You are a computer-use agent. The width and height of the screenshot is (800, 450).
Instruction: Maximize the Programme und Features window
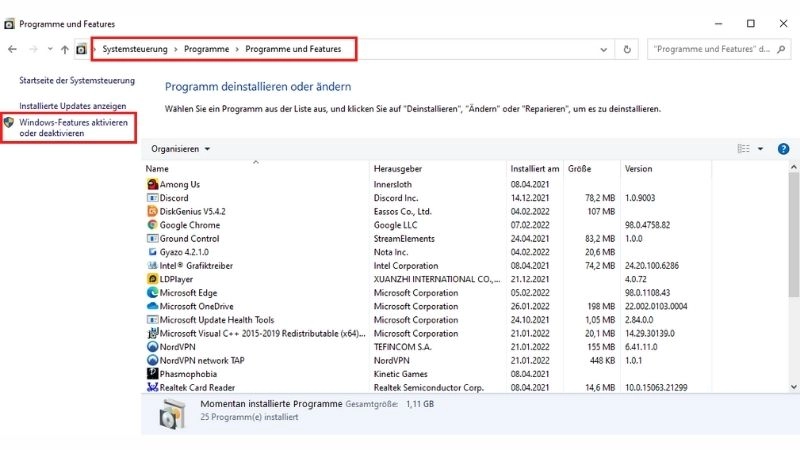click(751, 23)
